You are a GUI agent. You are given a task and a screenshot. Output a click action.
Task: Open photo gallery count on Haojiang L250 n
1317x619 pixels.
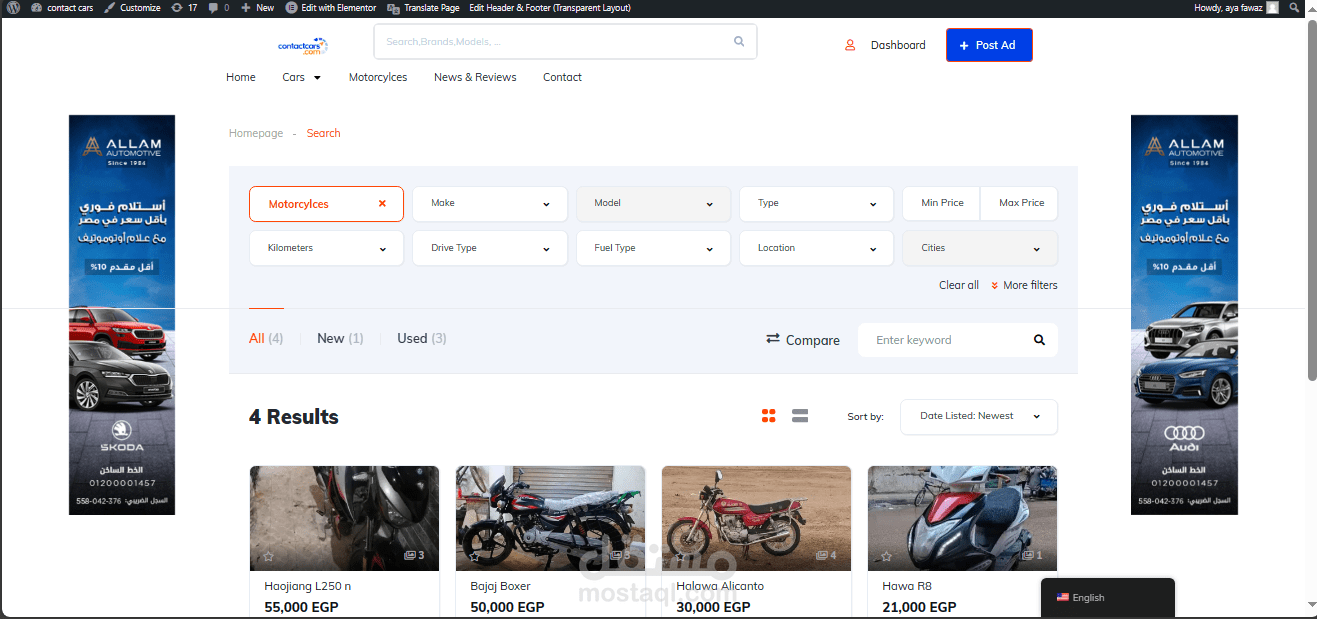(x=414, y=555)
